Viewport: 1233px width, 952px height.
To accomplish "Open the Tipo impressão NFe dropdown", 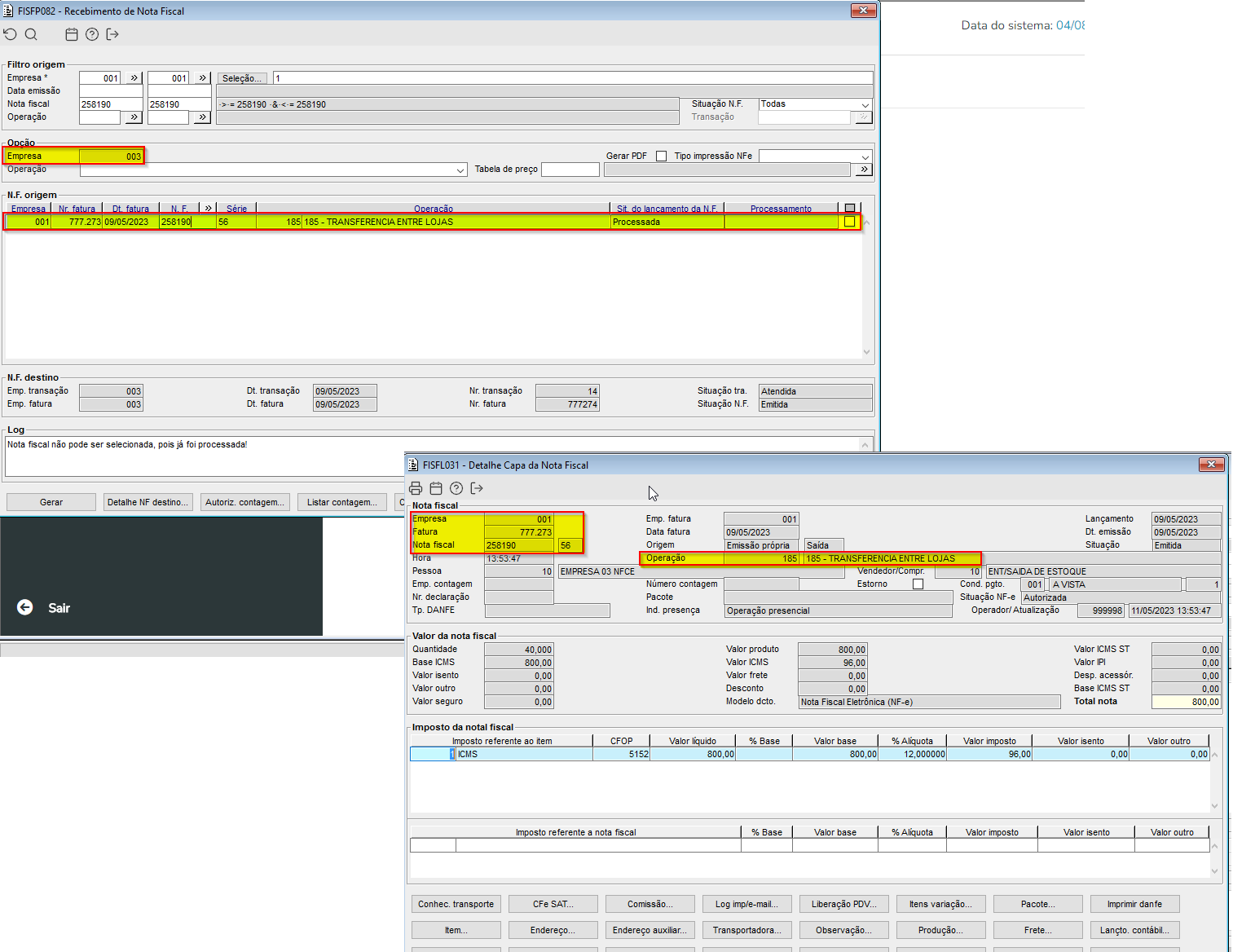I will (865, 156).
